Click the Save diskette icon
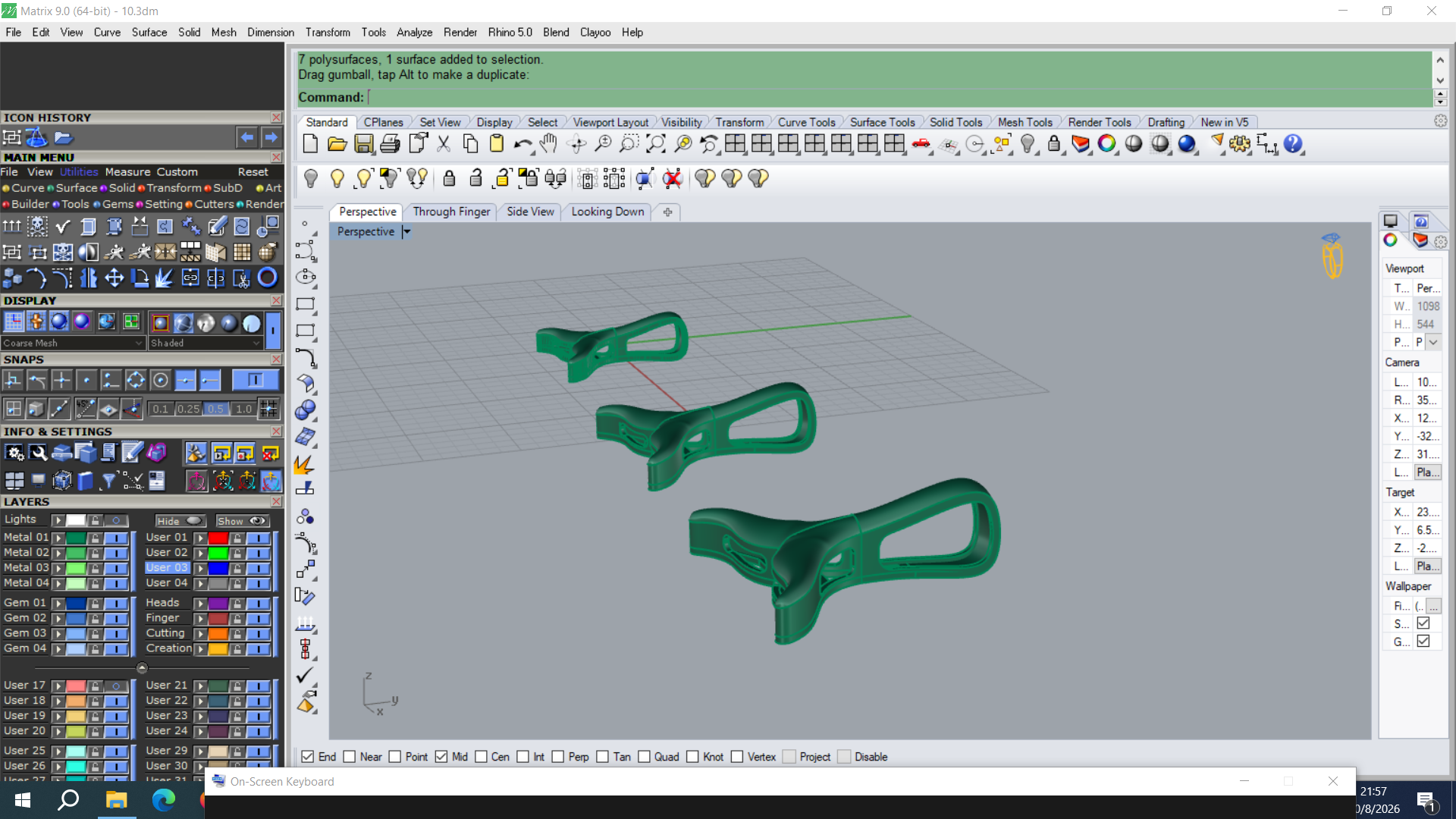The height and width of the screenshot is (819, 1456). (x=364, y=144)
